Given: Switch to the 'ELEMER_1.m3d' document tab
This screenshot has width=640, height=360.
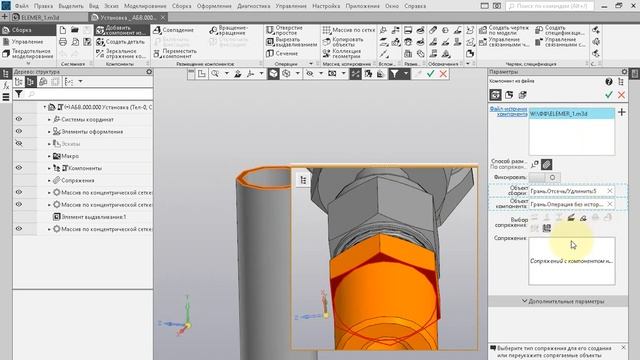Looking at the screenshot, I should (x=40, y=18).
